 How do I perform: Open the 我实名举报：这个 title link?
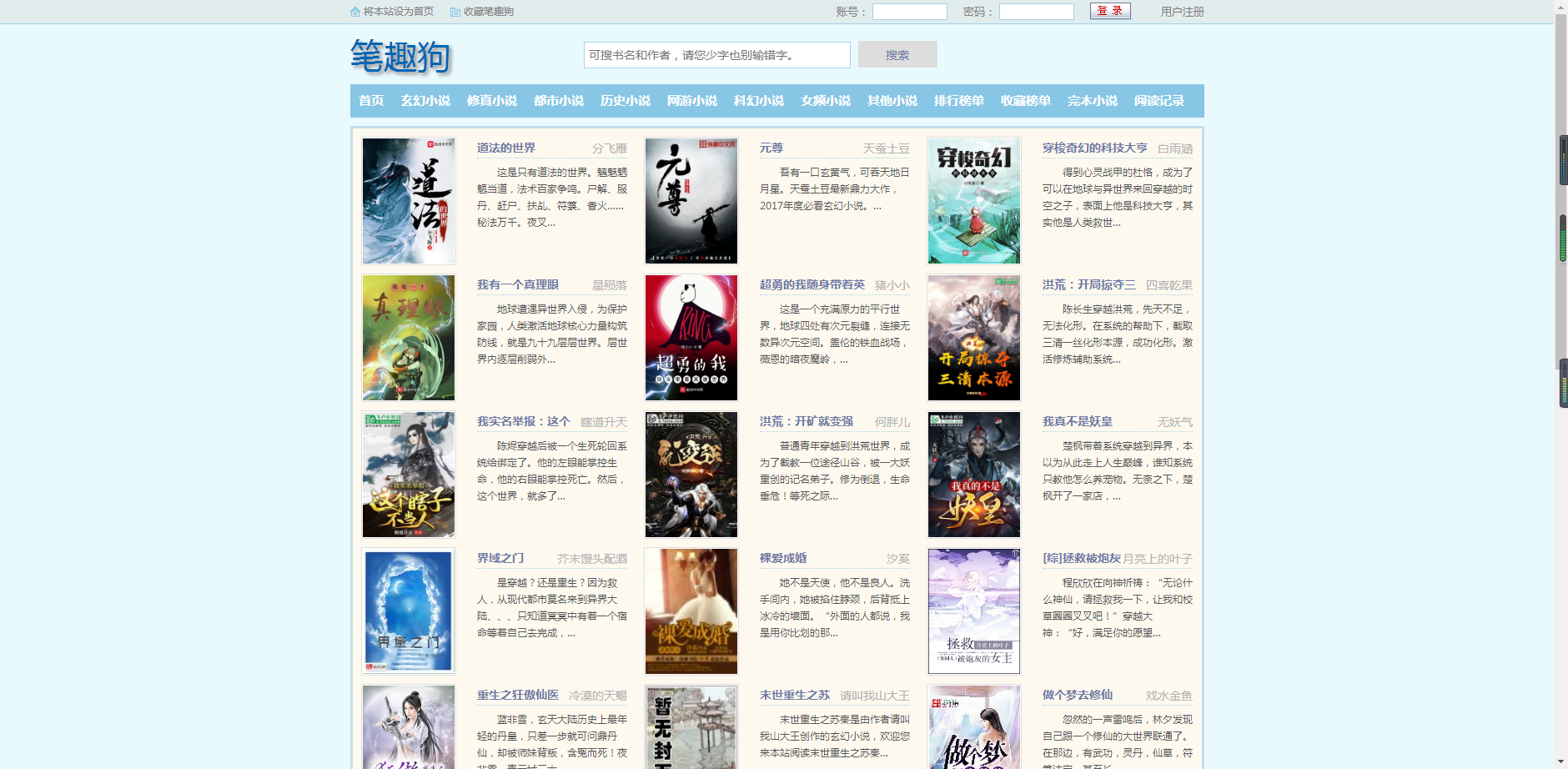coord(524,421)
